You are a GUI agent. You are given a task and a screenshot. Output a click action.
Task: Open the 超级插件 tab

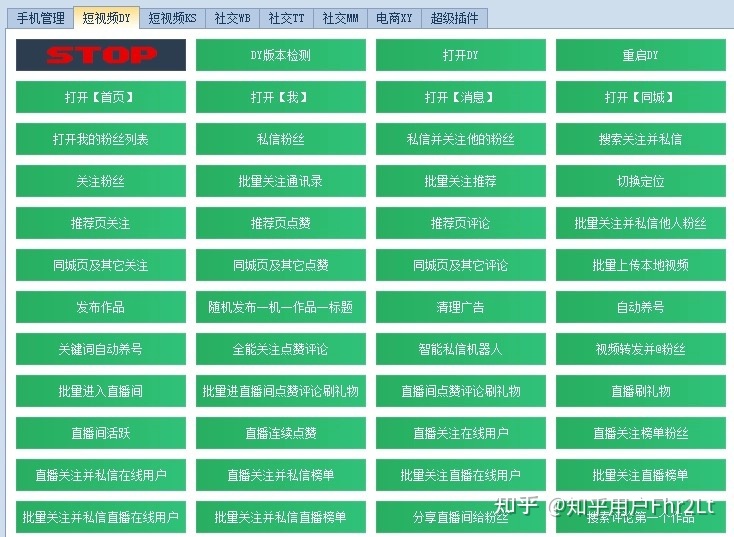coord(454,18)
